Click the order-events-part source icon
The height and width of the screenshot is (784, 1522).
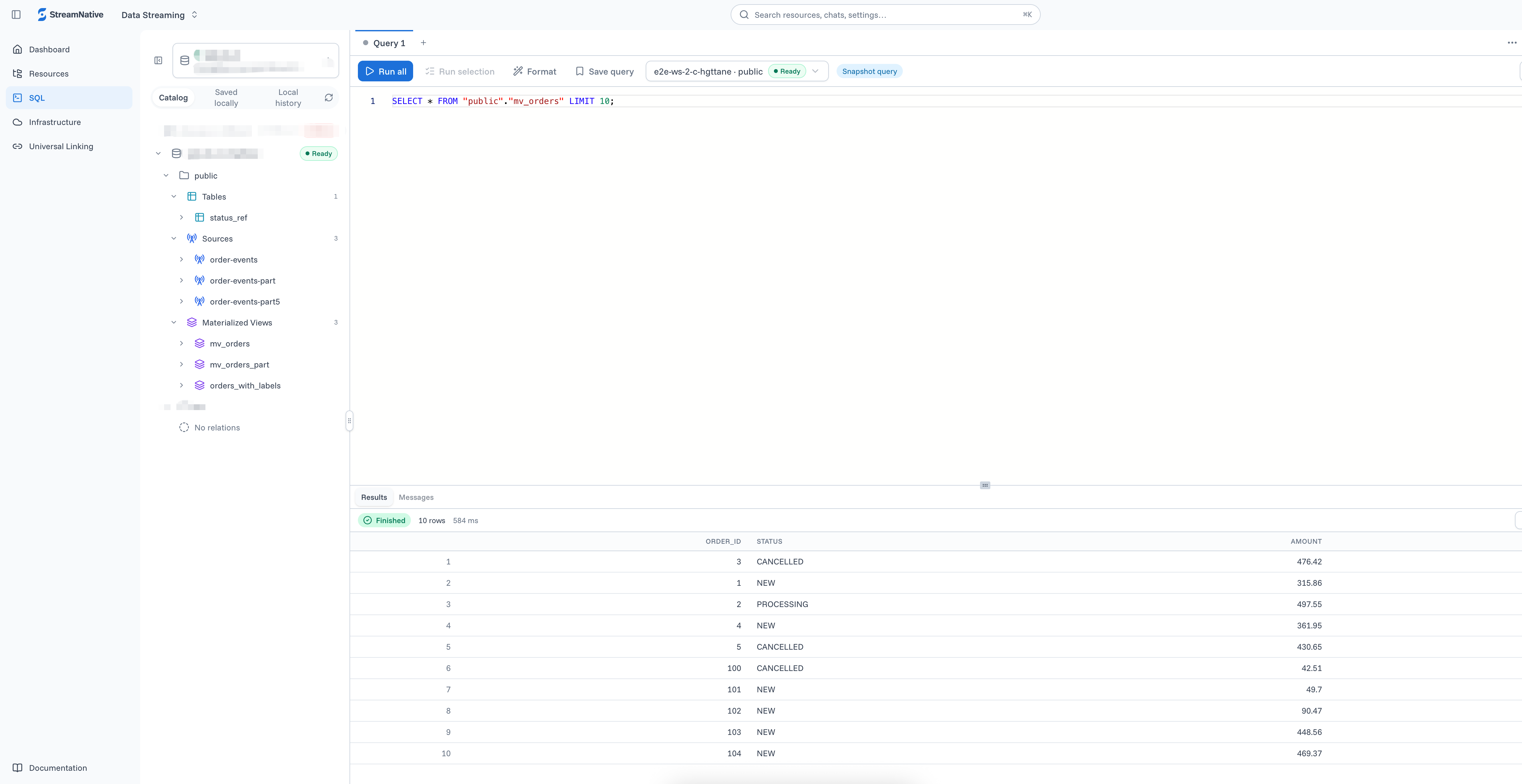pyautogui.click(x=200, y=281)
